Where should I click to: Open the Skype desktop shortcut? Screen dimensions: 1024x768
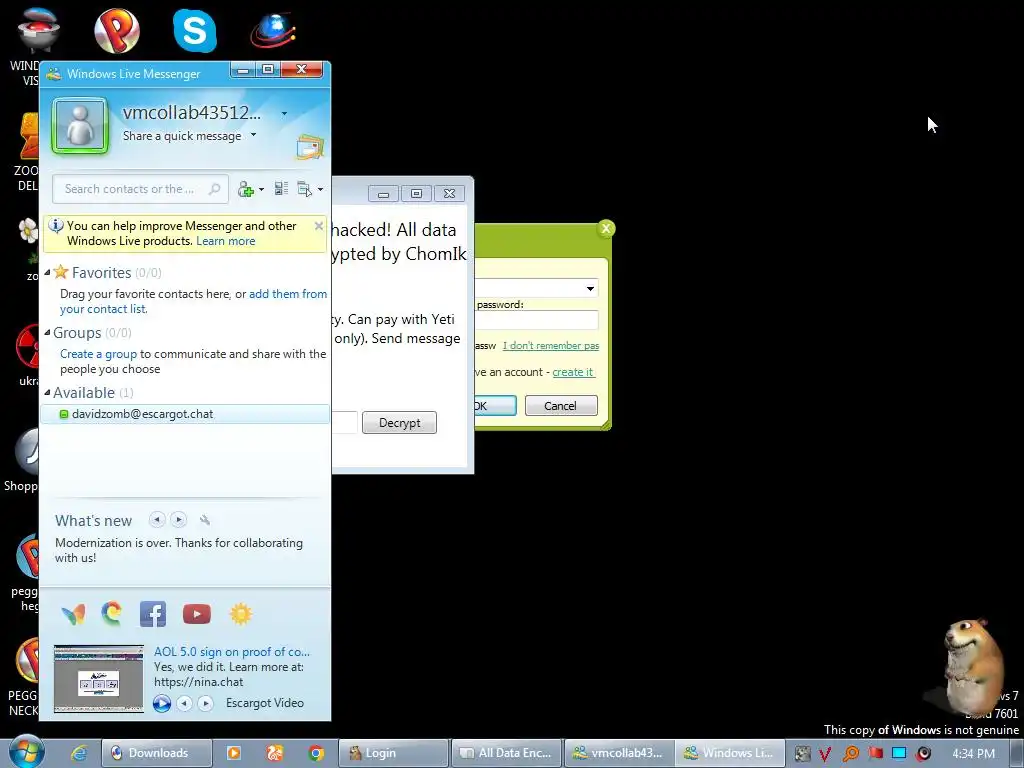coord(195,30)
